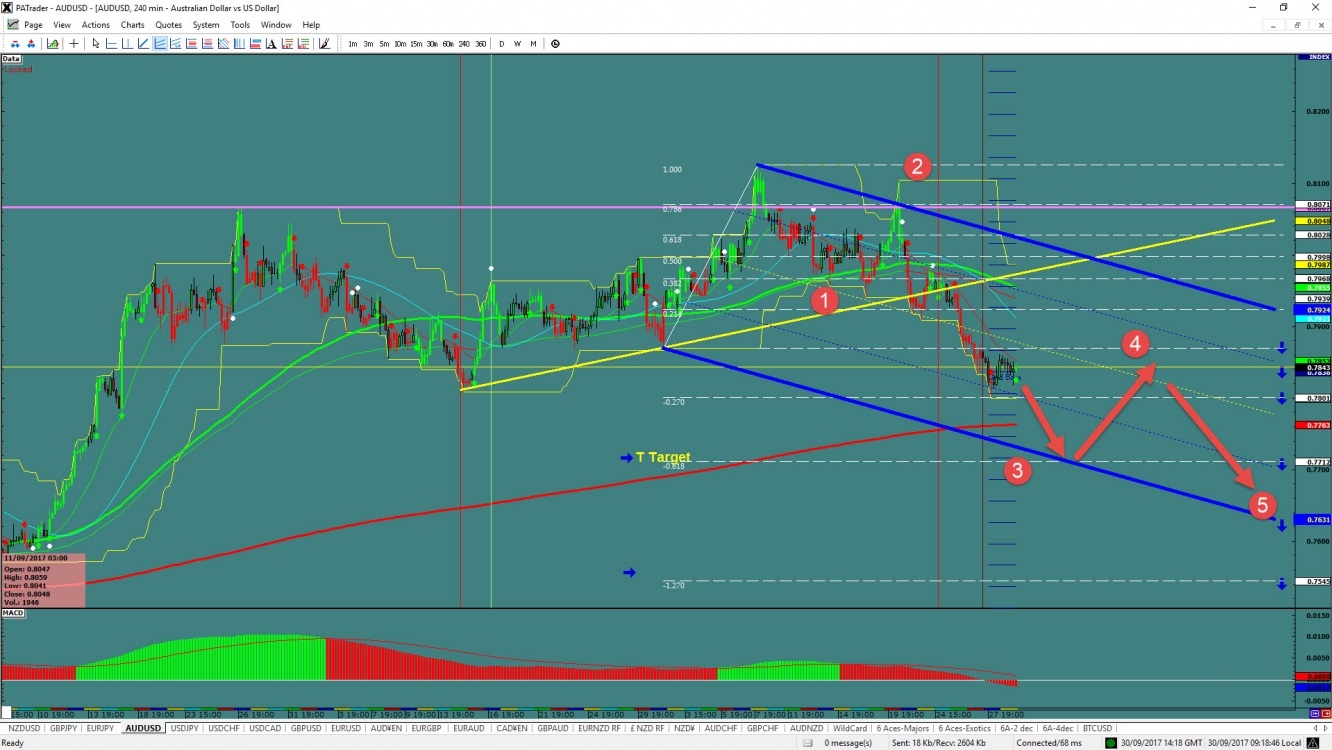Switch to the GBPJPY tab
Image resolution: width=1332 pixels, height=750 pixels.
[x=65, y=728]
